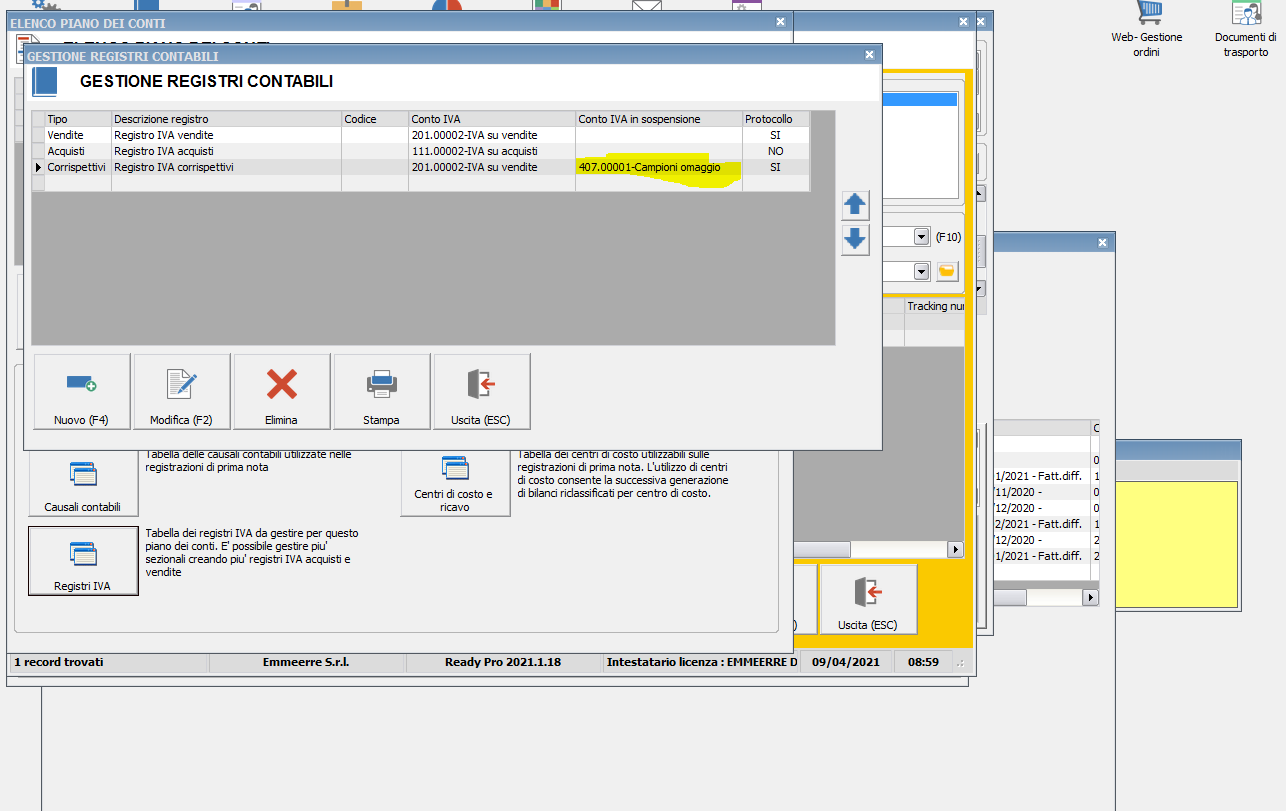Select the Corrispettivi registro row
Image resolution: width=1286 pixels, height=811 pixels.
coord(420,167)
